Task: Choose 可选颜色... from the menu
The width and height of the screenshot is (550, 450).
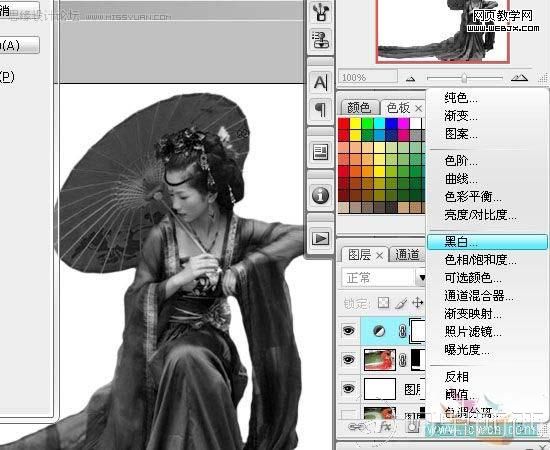Action: (473, 278)
